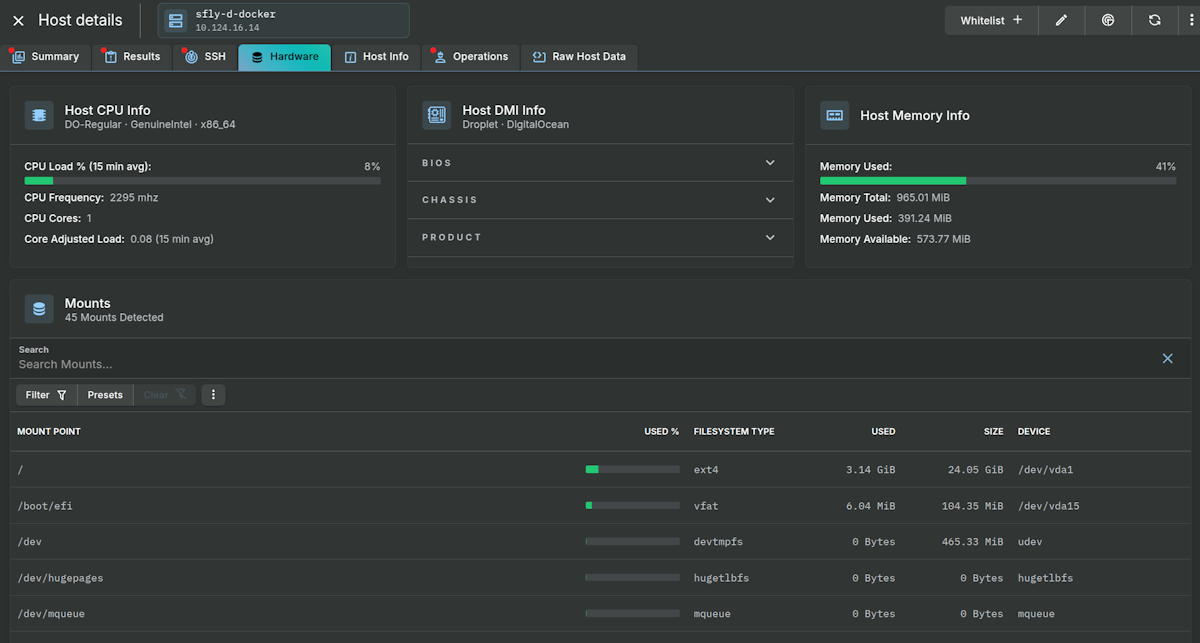
Task: Switch to the Operations tab
Action: [x=471, y=57]
